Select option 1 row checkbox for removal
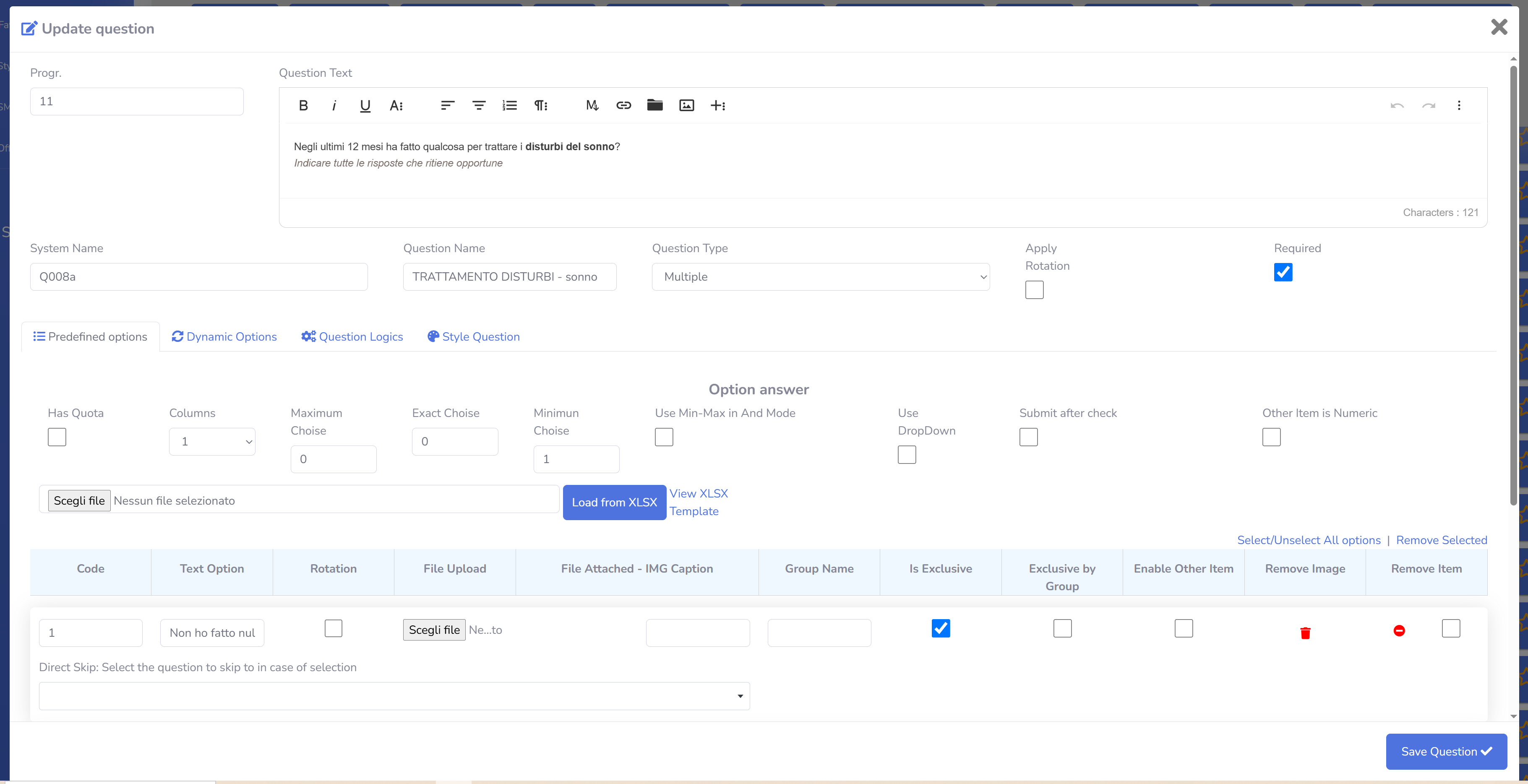 point(1451,628)
